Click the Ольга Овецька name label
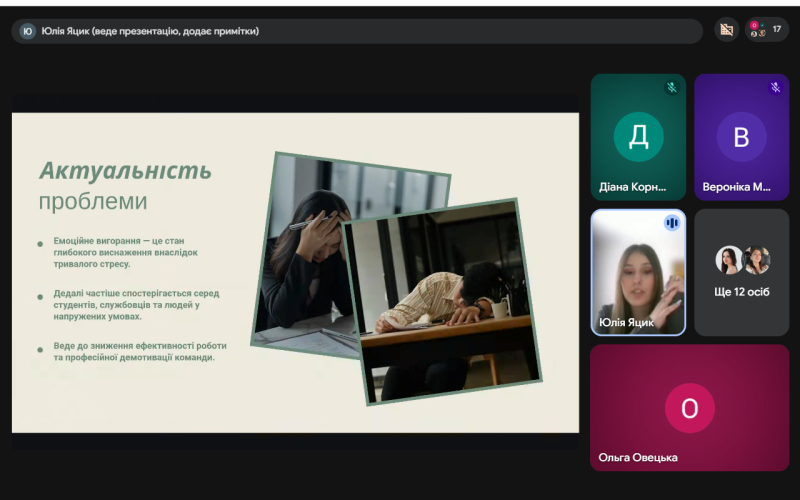This screenshot has height=500, width=800. 638,457
